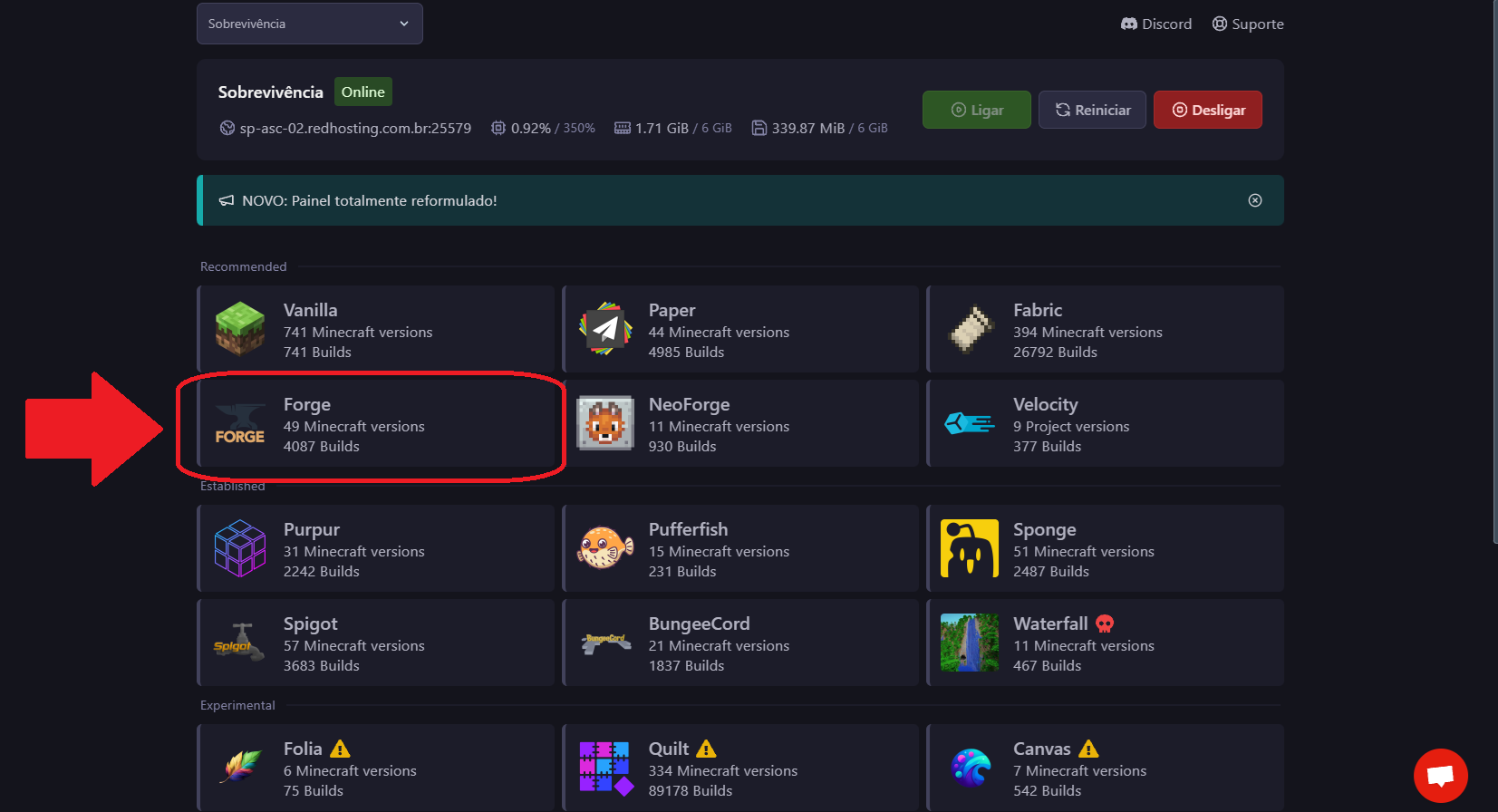1498x812 pixels.
Task: Click the Reiniciar button
Action: pyautogui.click(x=1092, y=110)
